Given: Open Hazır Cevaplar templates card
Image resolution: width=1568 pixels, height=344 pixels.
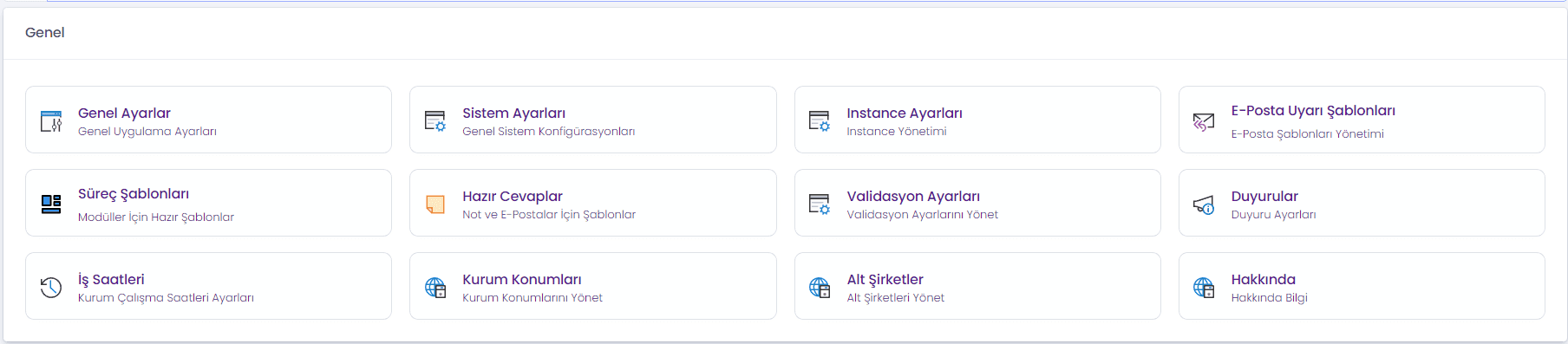Looking at the screenshot, I should click(592, 203).
